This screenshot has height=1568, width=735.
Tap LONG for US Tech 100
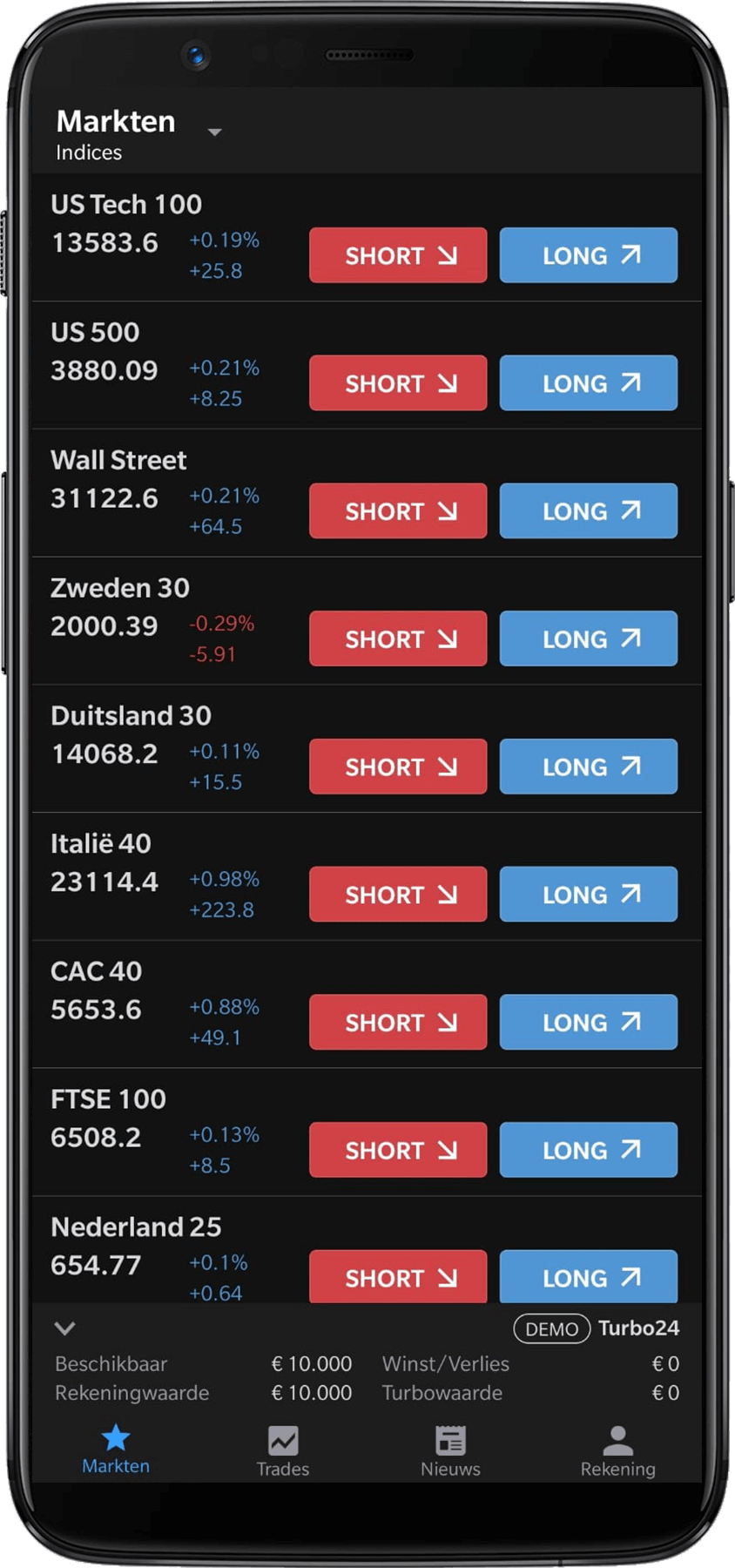point(588,255)
